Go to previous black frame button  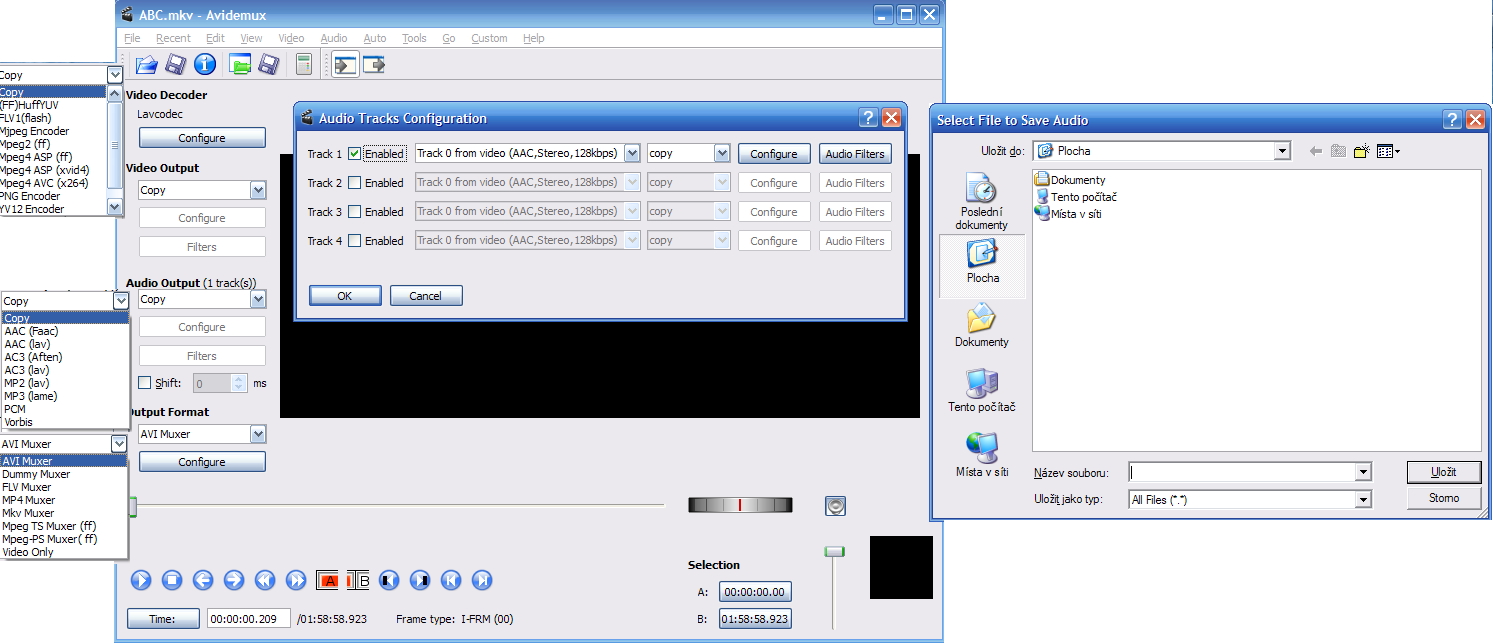point(389,580)
